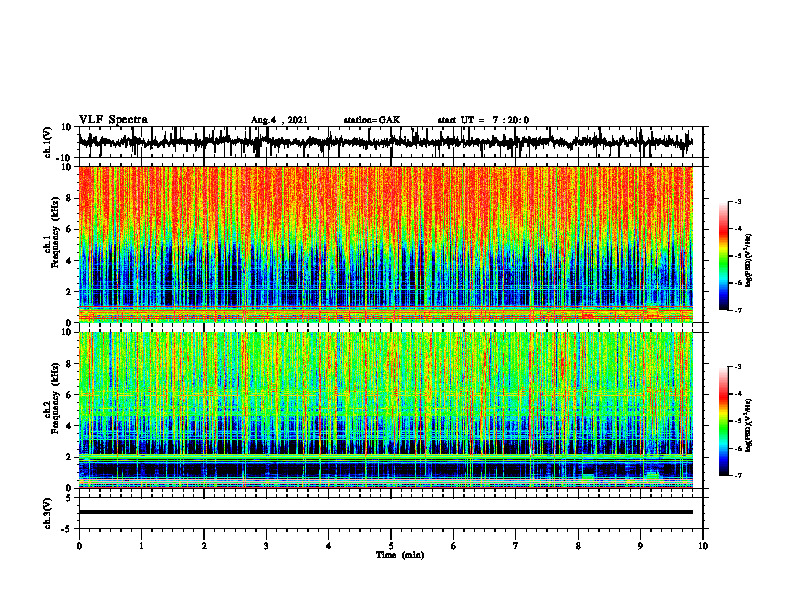Click time axis tick label "7"
792x612 pixels.
point(516,546)
